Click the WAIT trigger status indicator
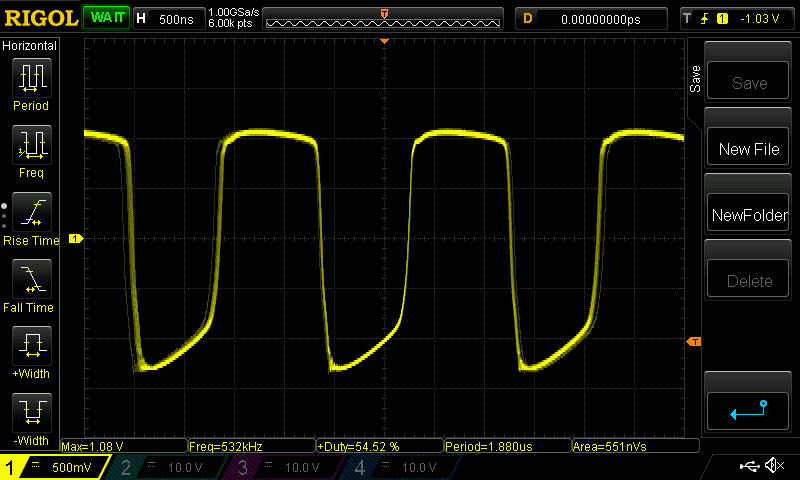Screen dimensions: 800x480 point(107,18)
